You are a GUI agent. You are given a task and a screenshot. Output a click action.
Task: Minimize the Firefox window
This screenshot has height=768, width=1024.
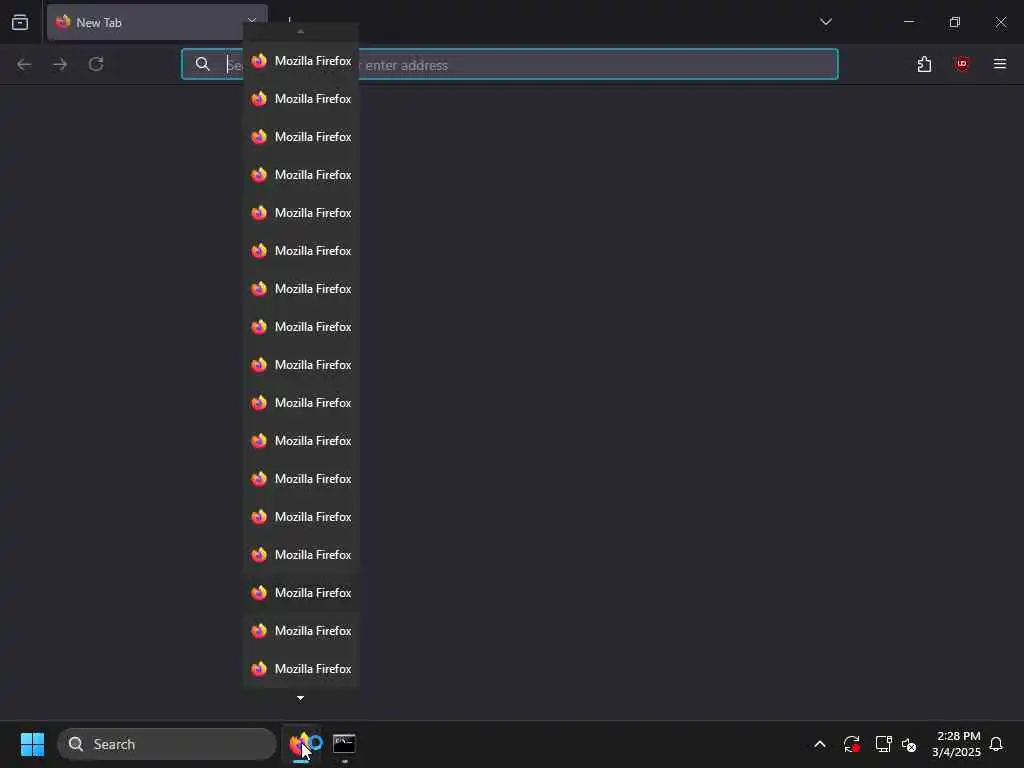908,22
